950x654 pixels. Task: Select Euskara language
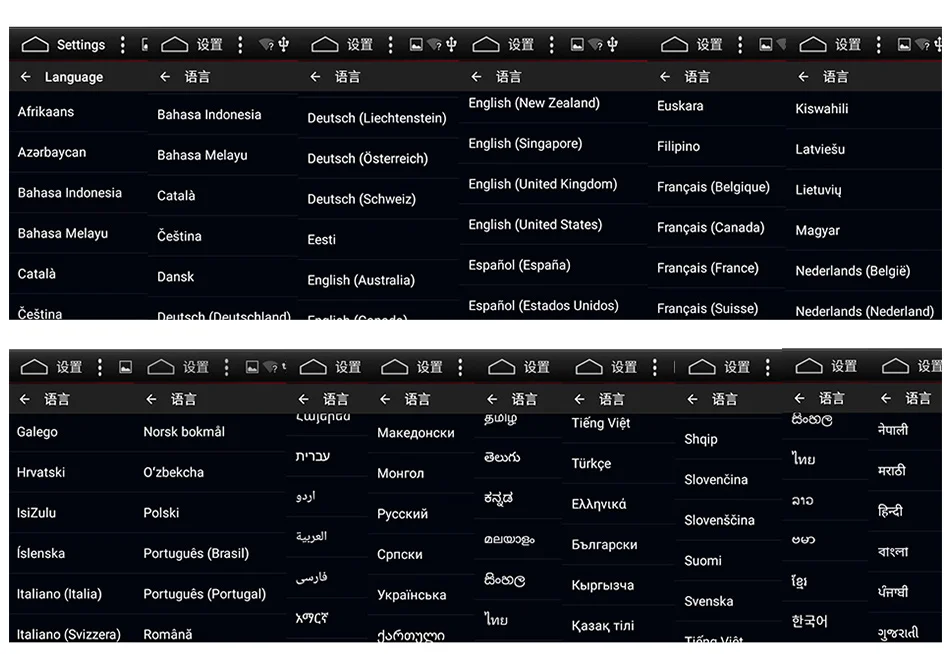click(x=680, y=105)
